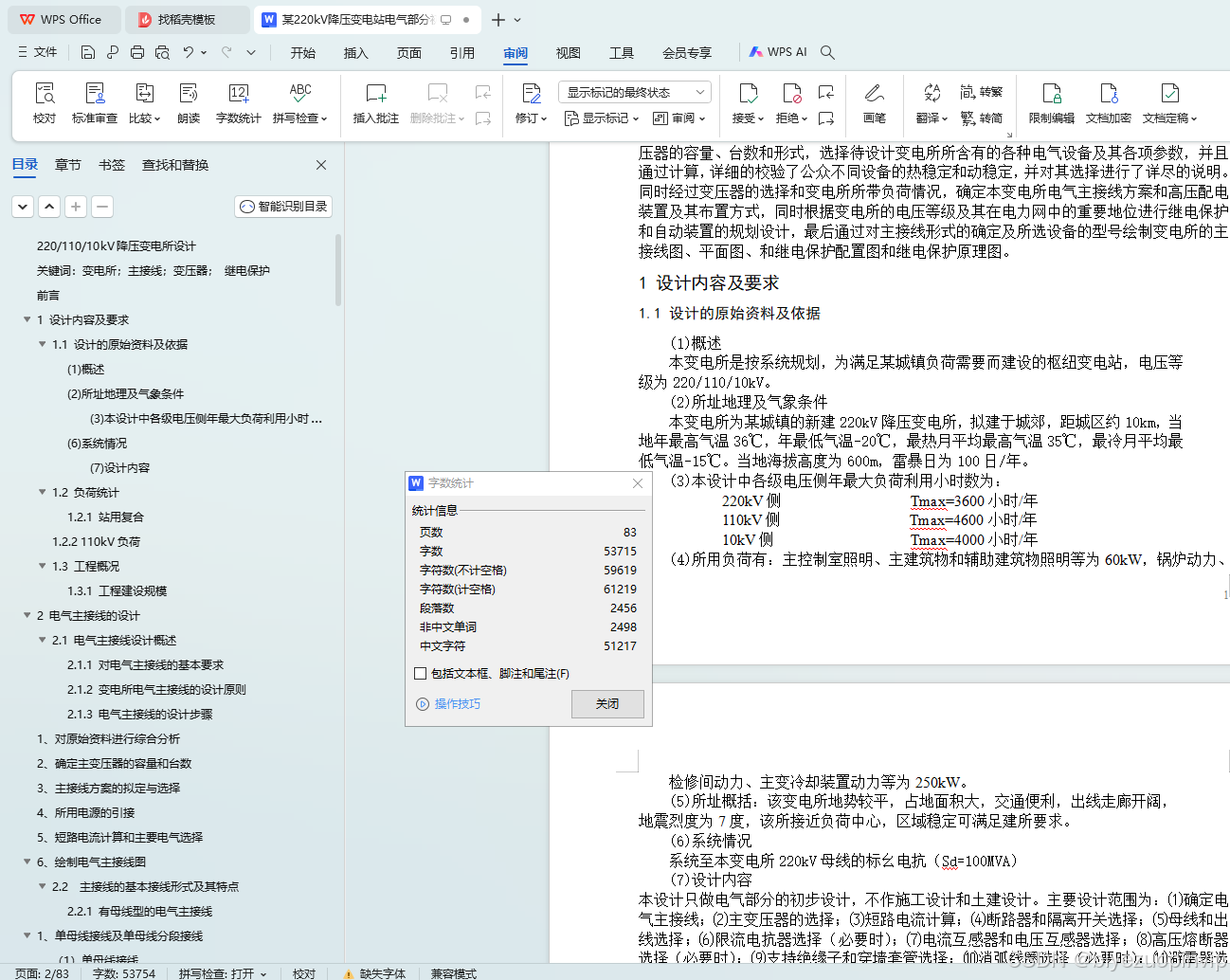
Task: Switch to the 插入 ribbon tab
Action: pyautogui.click(x=356, y=53)
